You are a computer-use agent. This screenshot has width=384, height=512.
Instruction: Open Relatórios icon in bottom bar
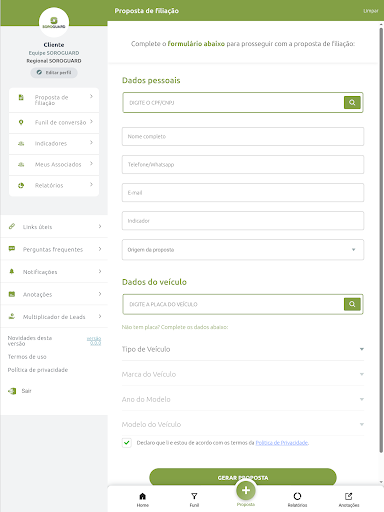[x=297, y=500]
